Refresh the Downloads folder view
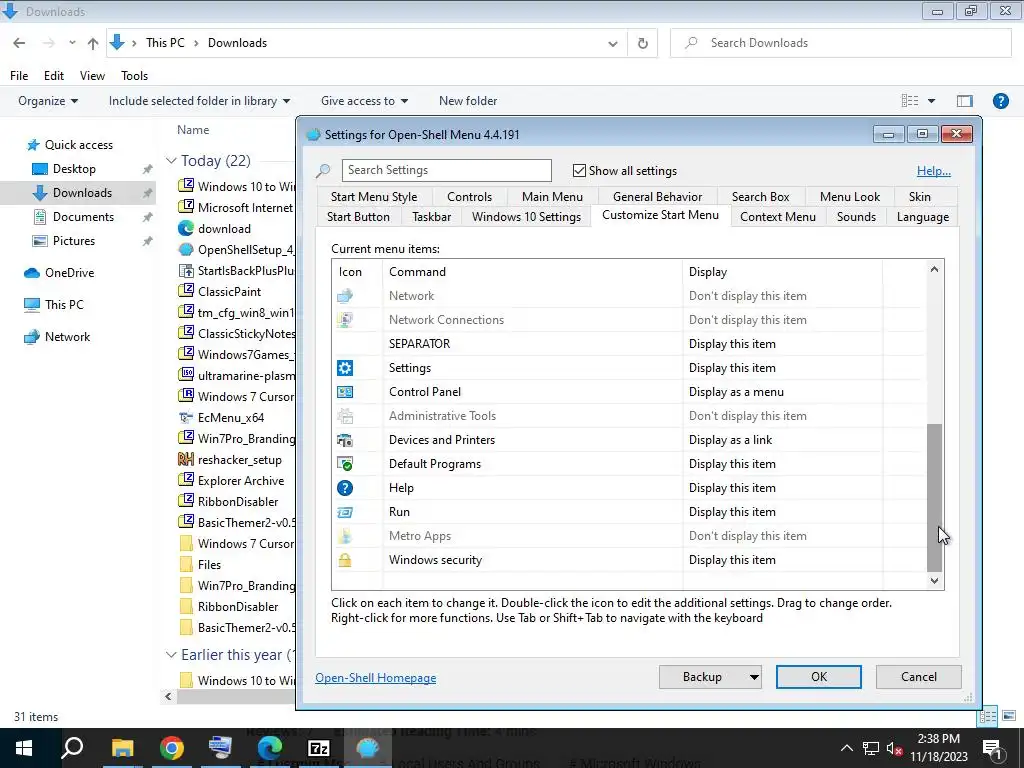The width and height of the screenshot is (1024, 768). click(x=643, y=43)
